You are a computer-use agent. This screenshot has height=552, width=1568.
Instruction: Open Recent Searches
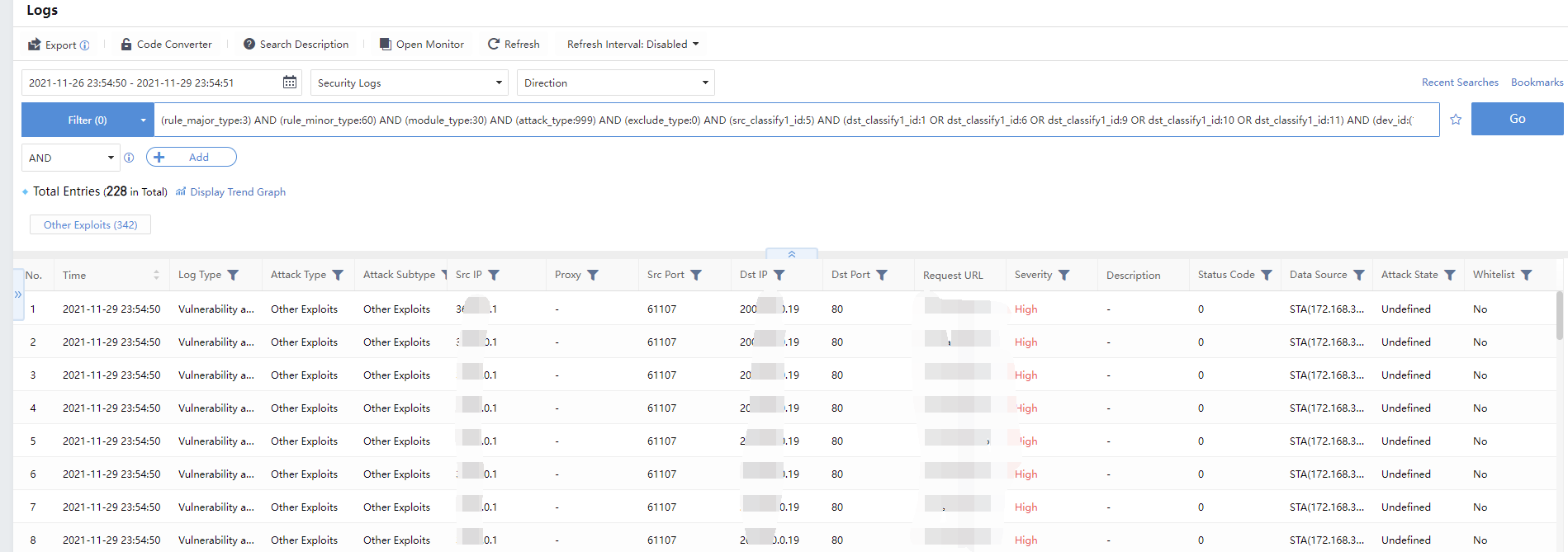point(1459,83)
